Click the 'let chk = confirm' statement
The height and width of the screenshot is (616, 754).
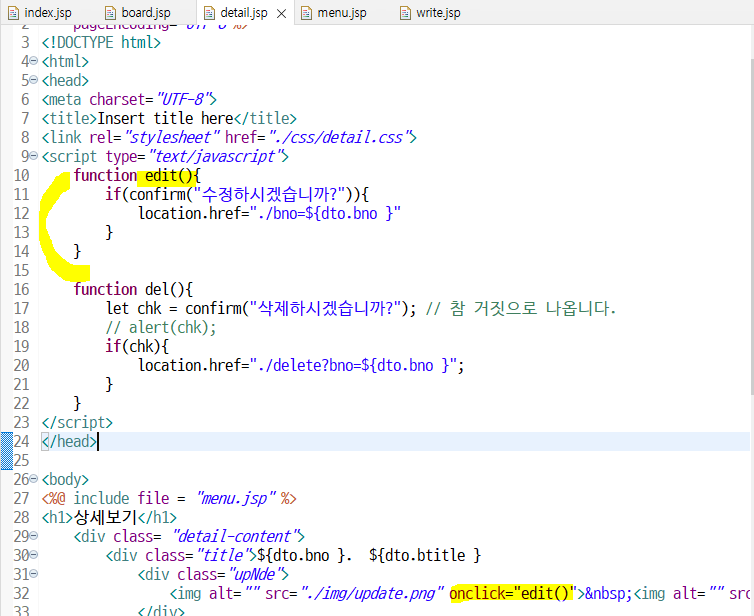click(261, 308)
